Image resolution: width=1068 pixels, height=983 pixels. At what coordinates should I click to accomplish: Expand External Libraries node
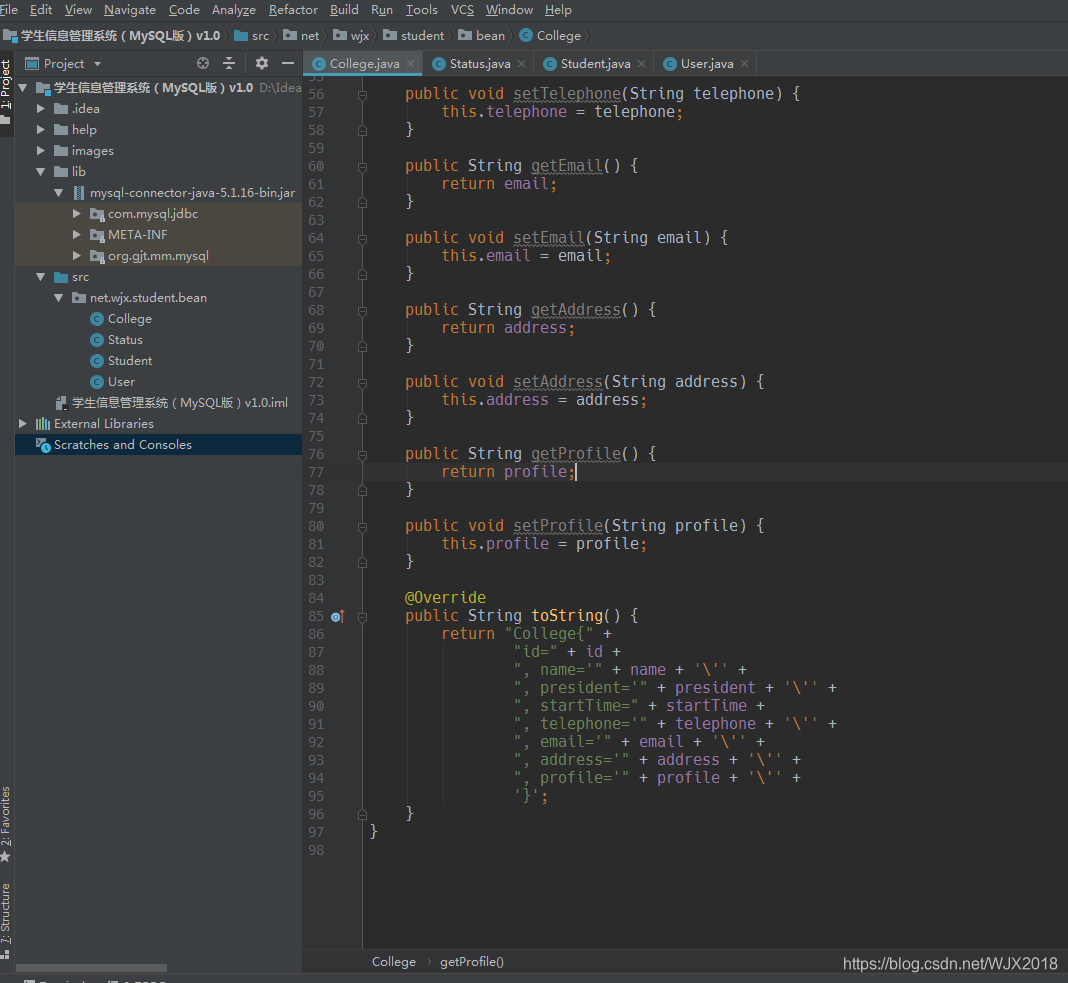coord(22,424)
